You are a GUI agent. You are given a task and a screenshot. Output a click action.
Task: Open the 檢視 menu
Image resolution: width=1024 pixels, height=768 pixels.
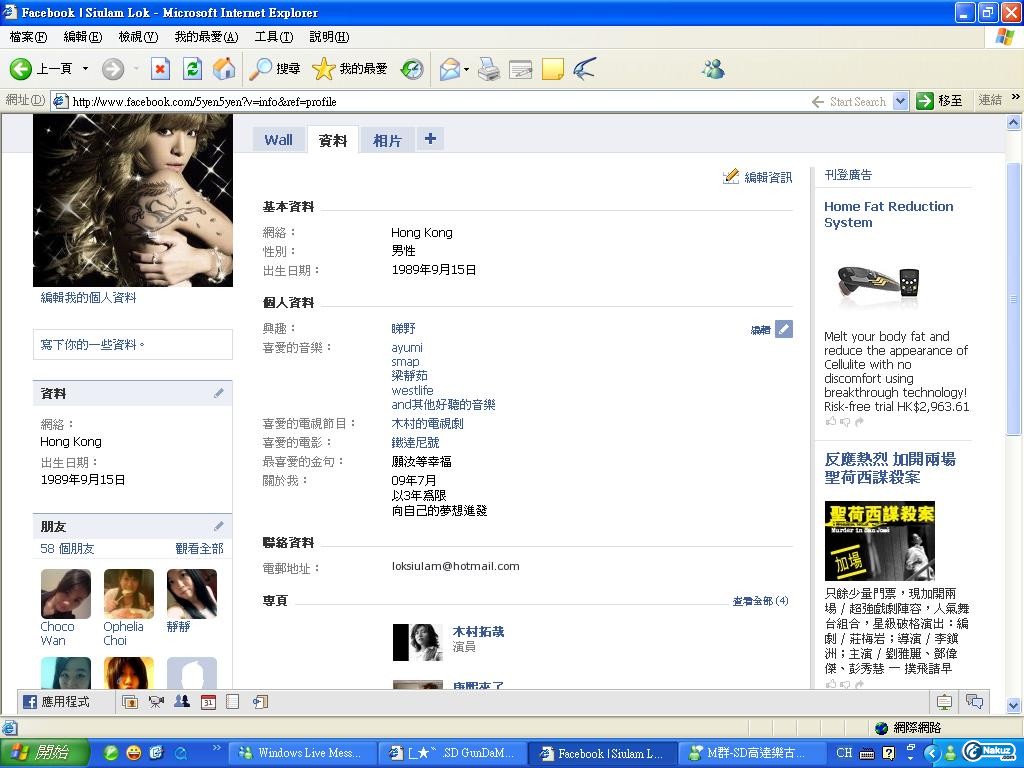[x=138, y=37]
